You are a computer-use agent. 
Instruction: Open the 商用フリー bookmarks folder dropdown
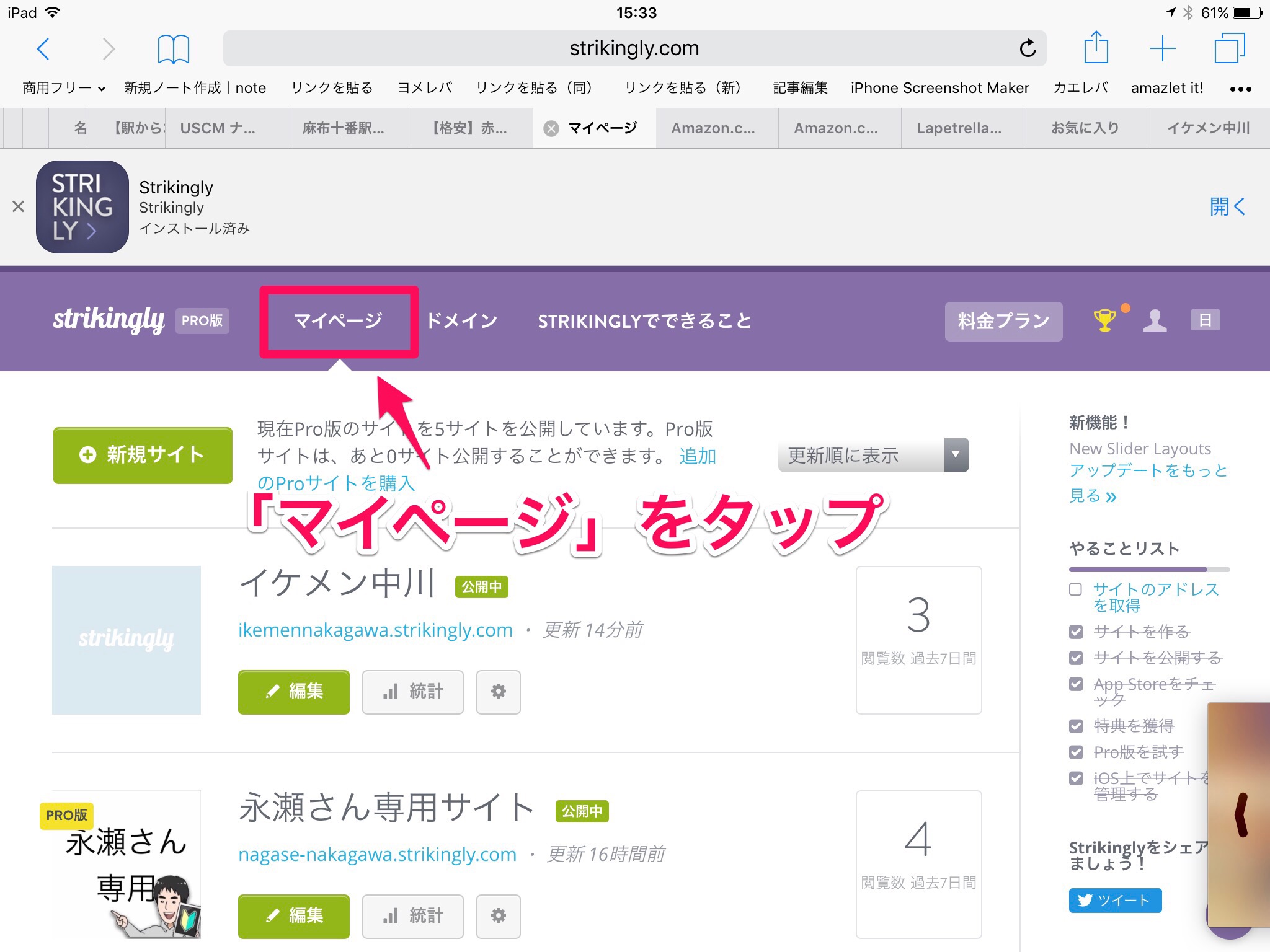point(64,88)
